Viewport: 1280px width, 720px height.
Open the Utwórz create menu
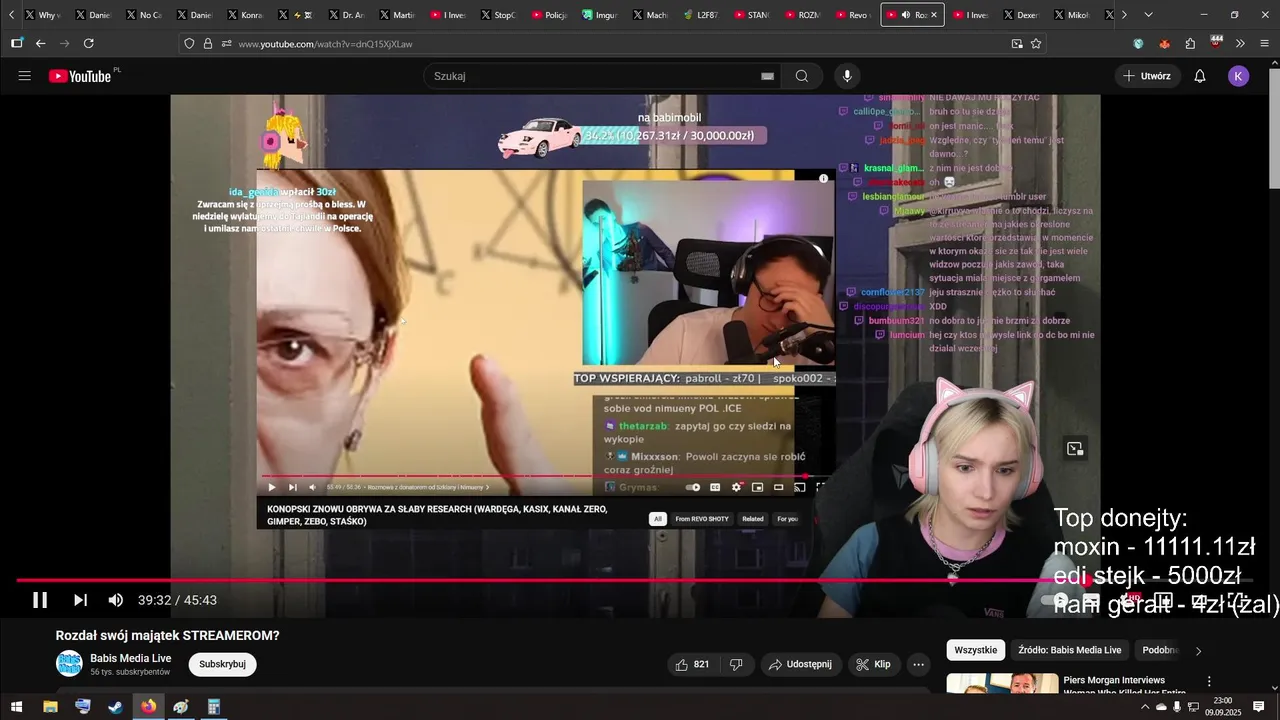pos(1147,76)
